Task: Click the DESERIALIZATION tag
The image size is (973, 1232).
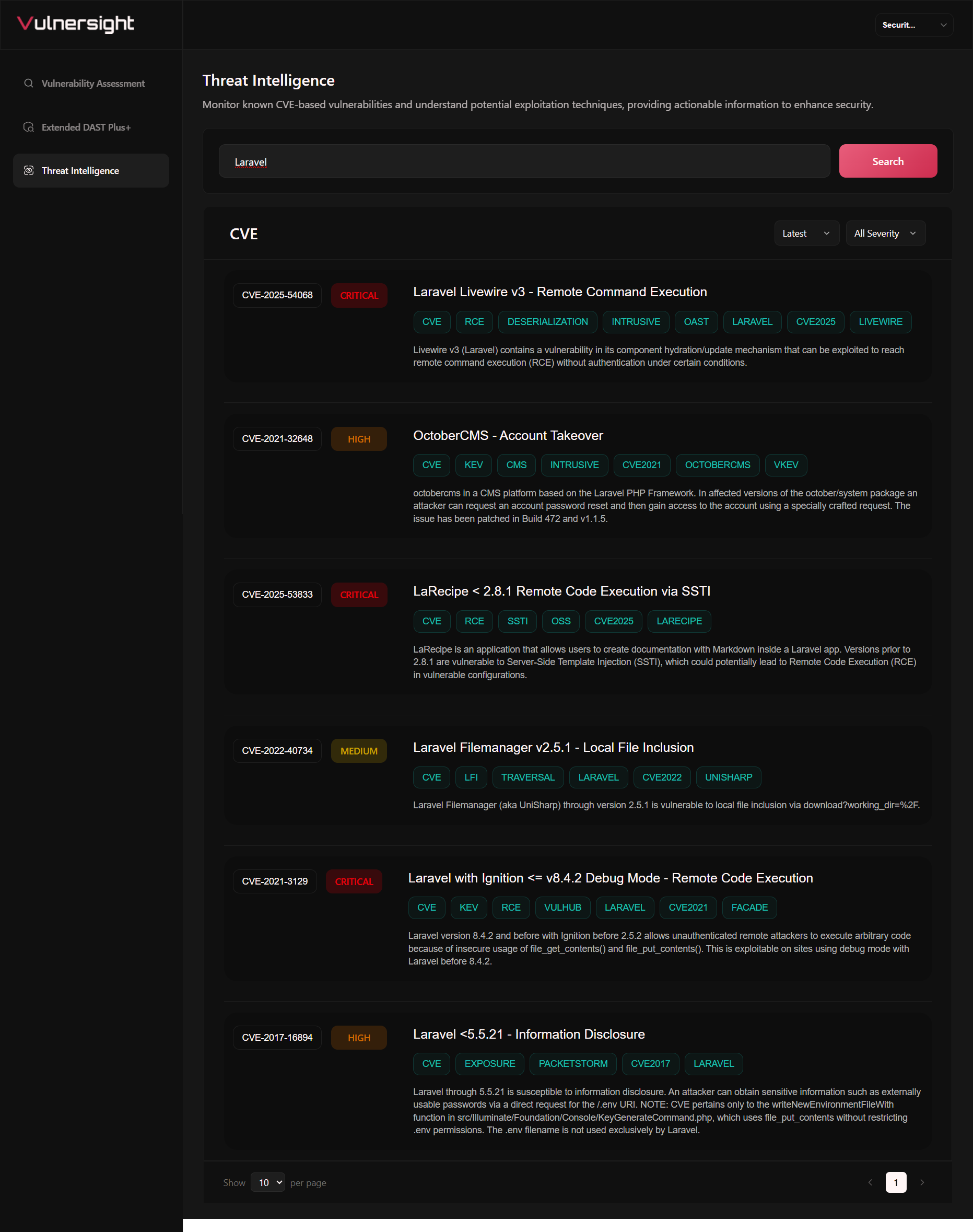Action: [547, 321]
